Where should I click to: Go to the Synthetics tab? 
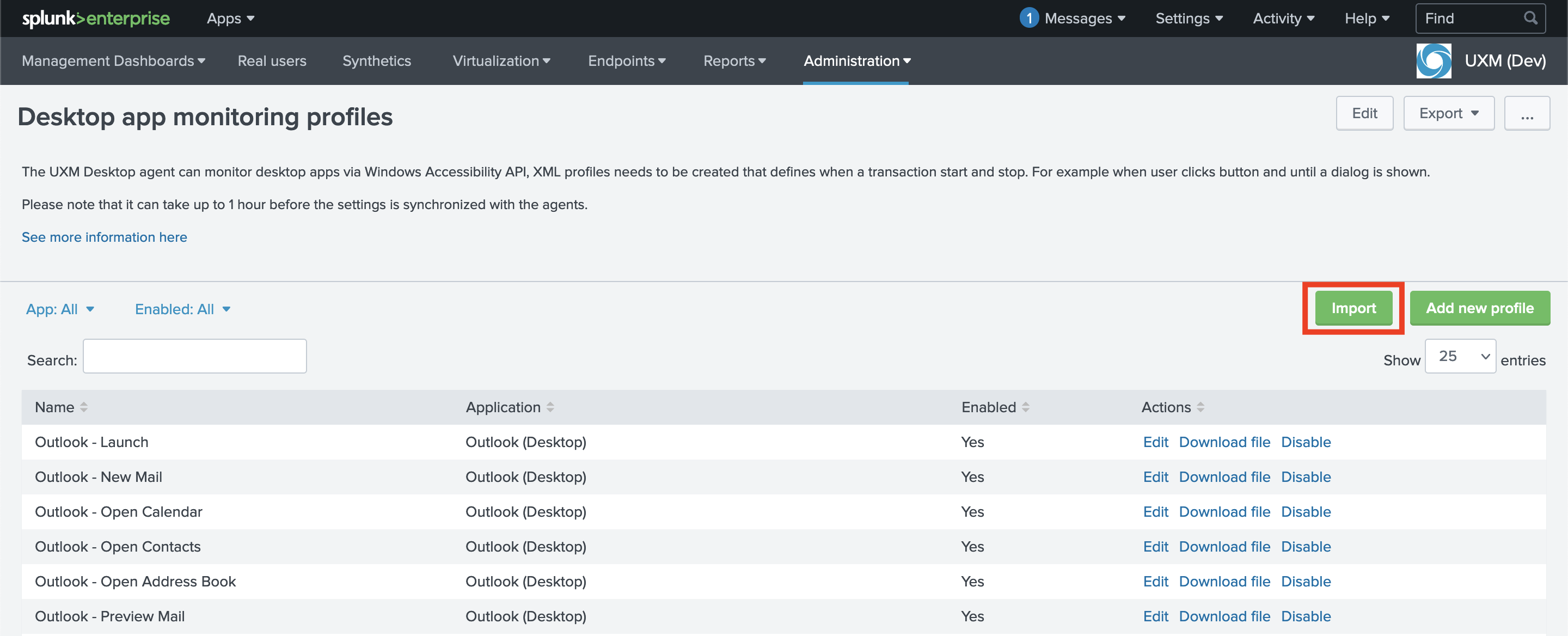tap(376, 61)
